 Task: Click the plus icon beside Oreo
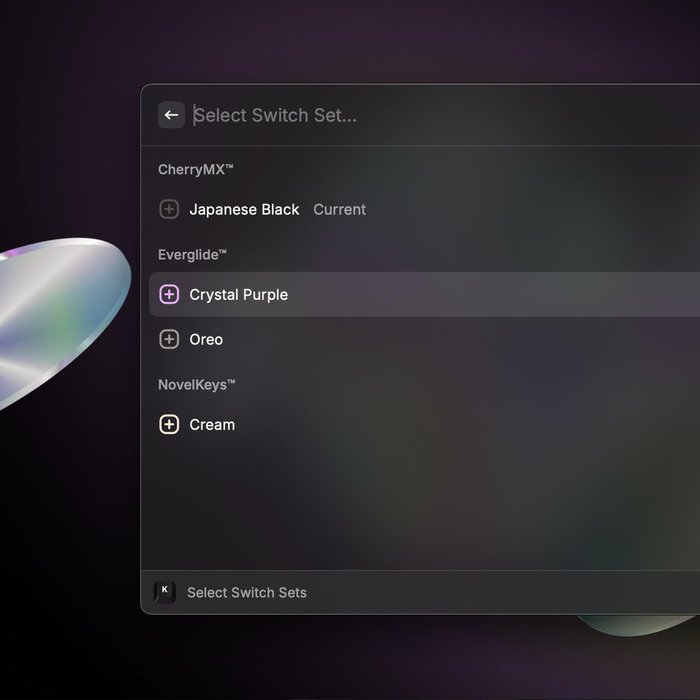[x=169, y=339]
